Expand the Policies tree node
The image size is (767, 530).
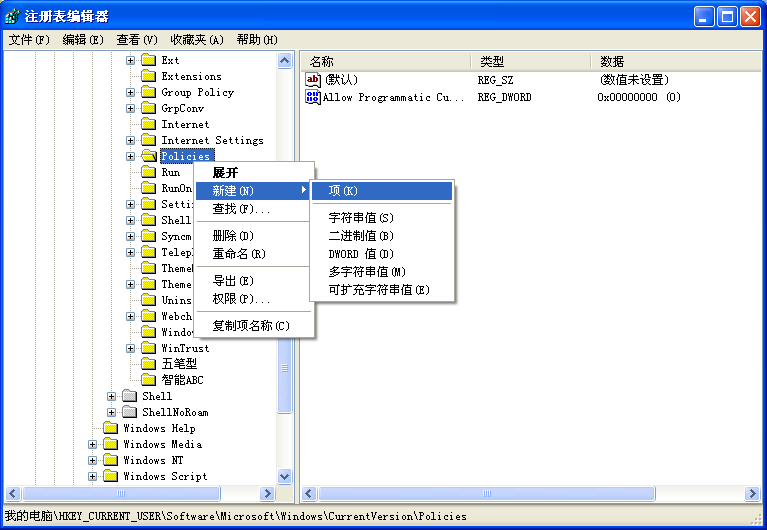130,157
